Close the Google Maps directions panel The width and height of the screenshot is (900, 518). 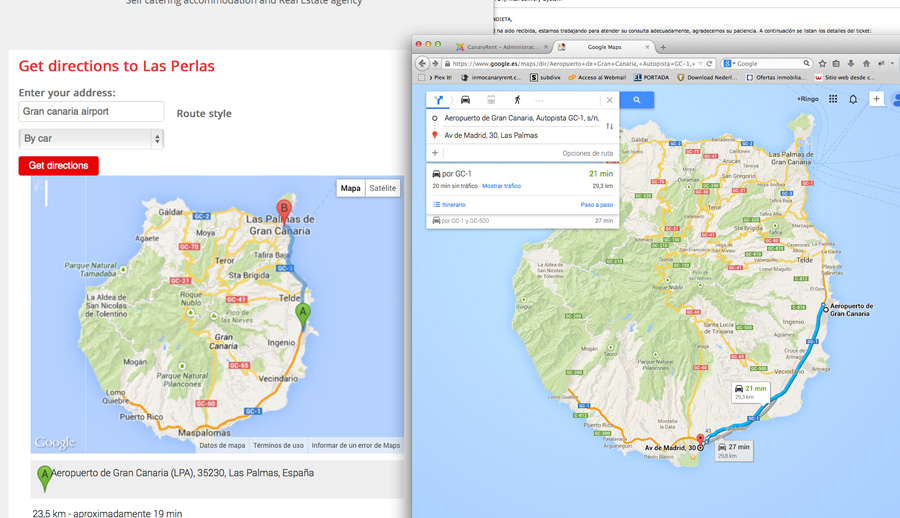click(x=610, y=100)
